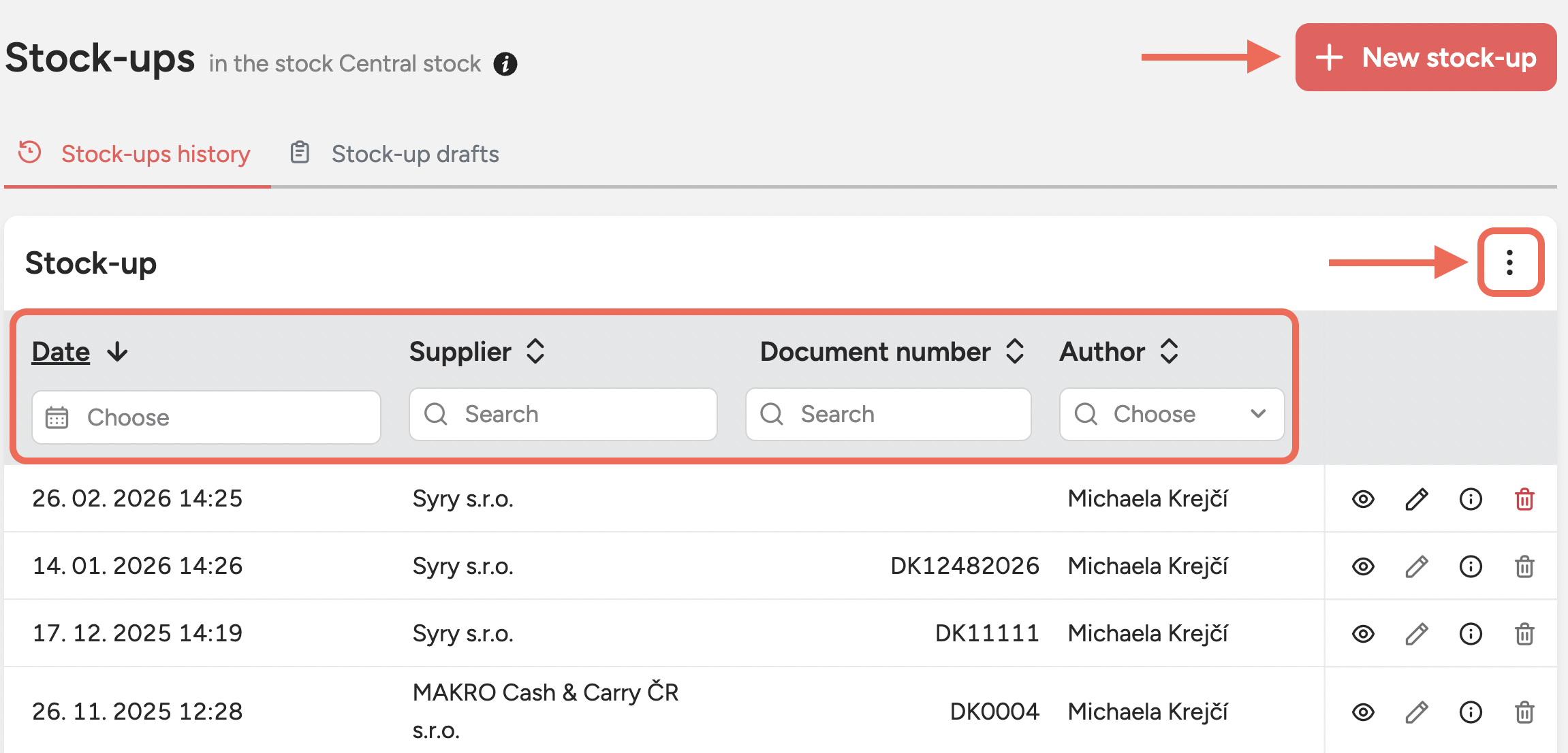View the DK12482026 stock-up via eye icon
1568x753 pixels.
pos(1363,566)
